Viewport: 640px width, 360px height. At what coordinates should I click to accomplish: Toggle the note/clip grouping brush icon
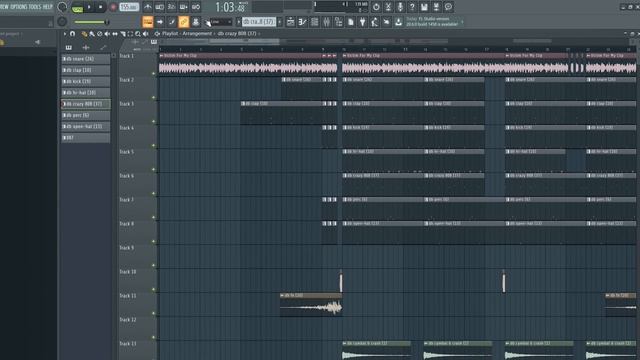pos(172,22)
